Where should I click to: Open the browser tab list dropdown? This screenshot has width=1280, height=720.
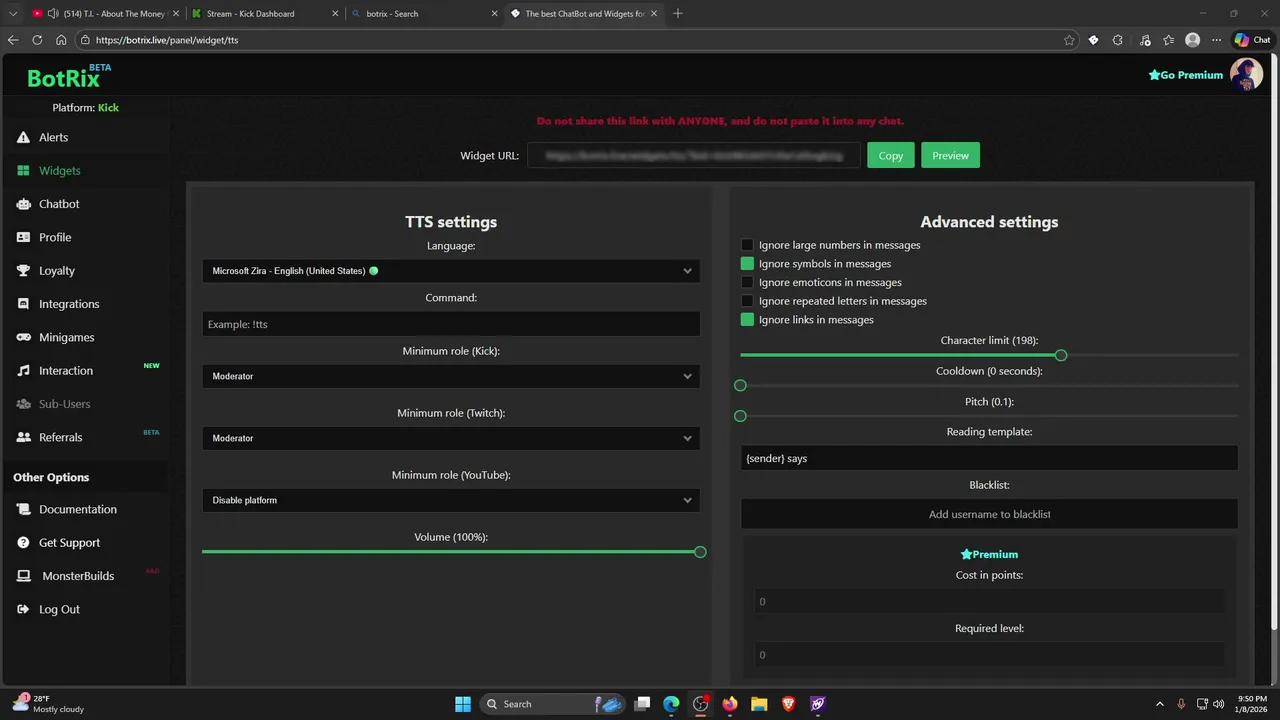pos(13,13)
